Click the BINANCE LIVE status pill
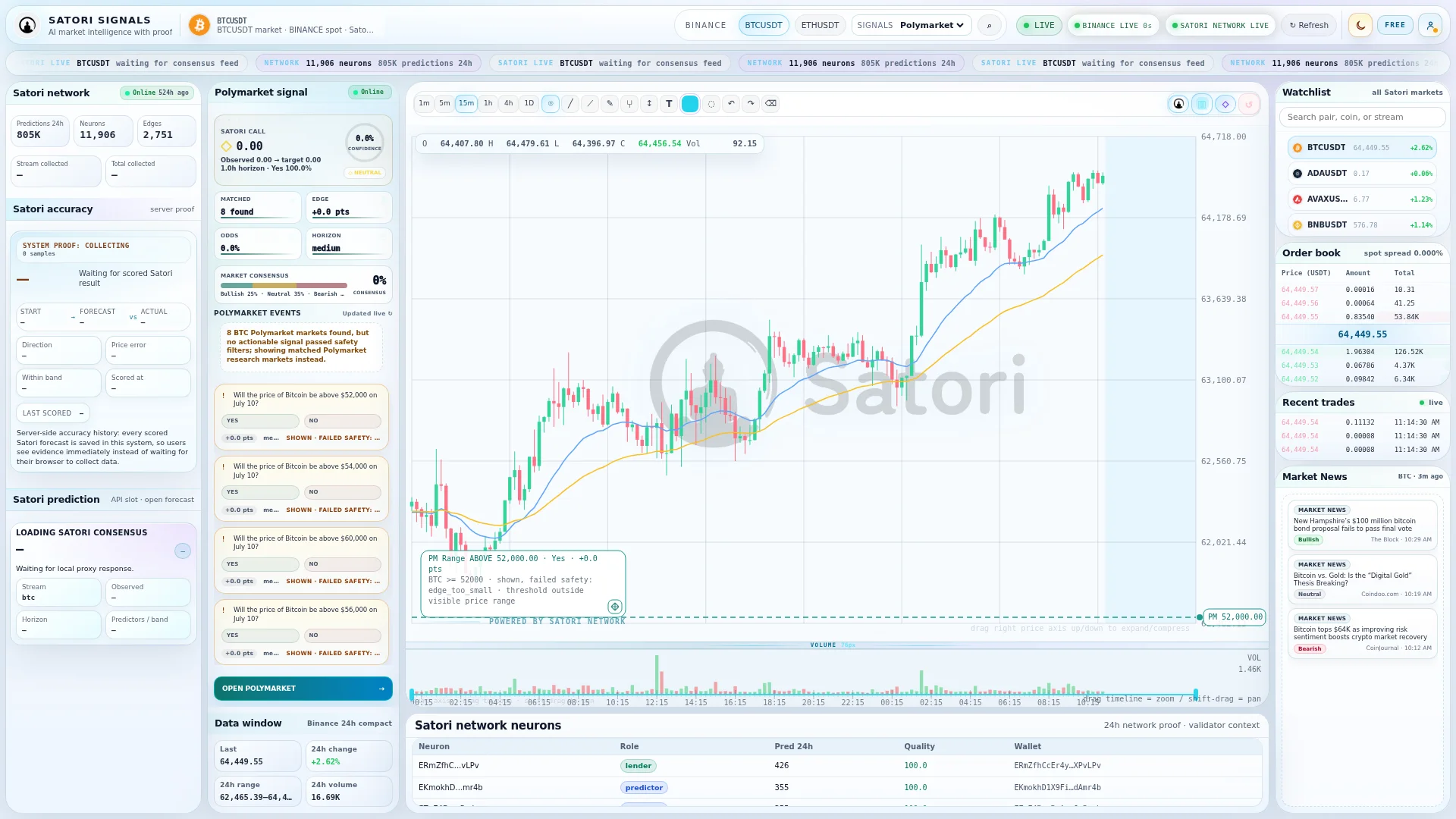This screenshot has height=819, width=1456. coord(1113,26)
